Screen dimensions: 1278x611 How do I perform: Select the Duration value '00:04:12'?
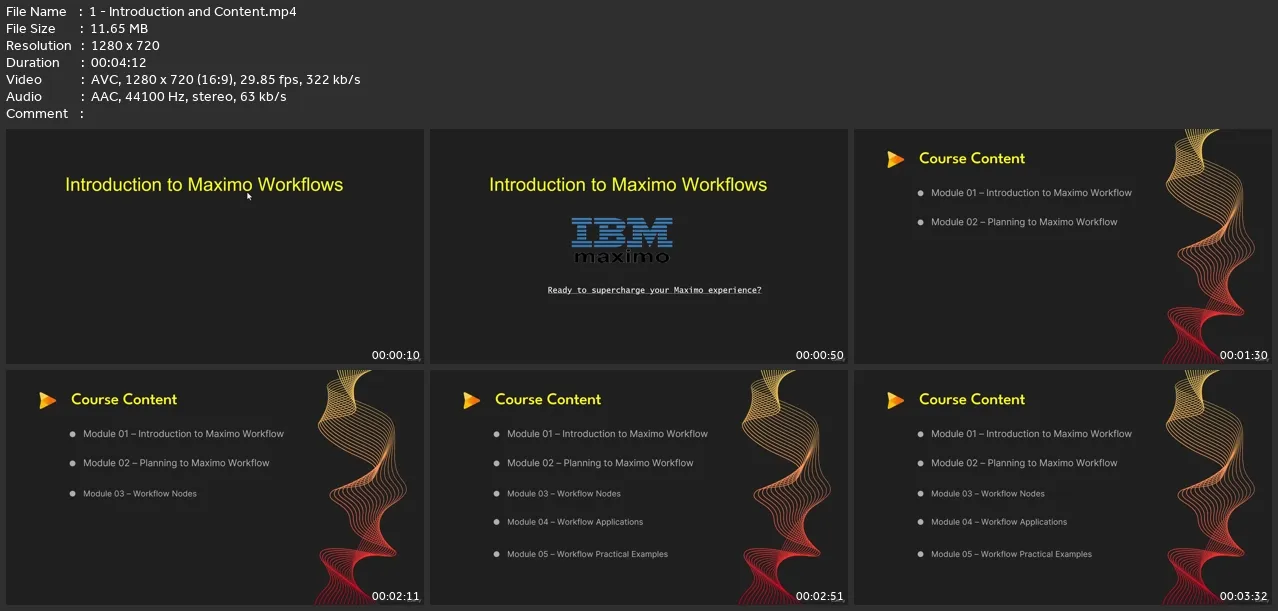119,62
